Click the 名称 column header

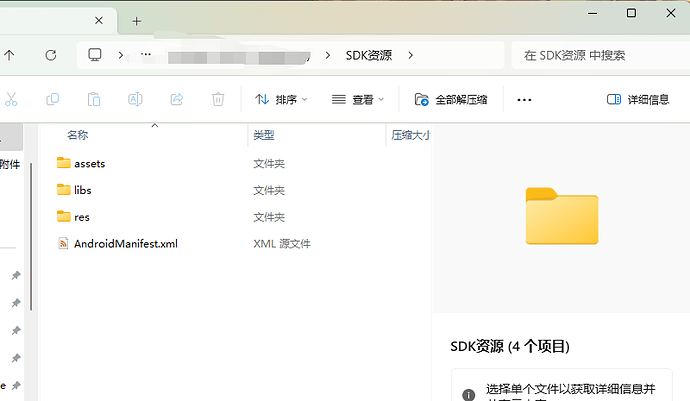click(77, 135)
